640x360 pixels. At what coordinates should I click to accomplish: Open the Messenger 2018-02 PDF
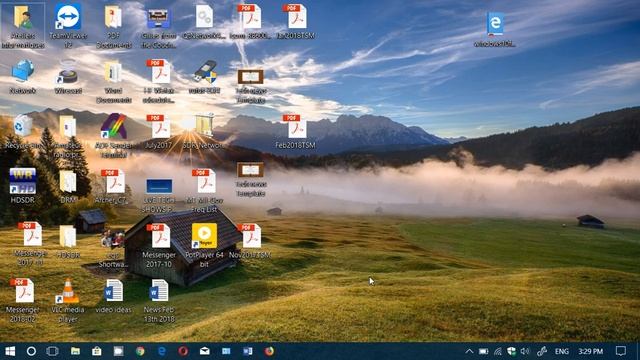click(23, 301)
